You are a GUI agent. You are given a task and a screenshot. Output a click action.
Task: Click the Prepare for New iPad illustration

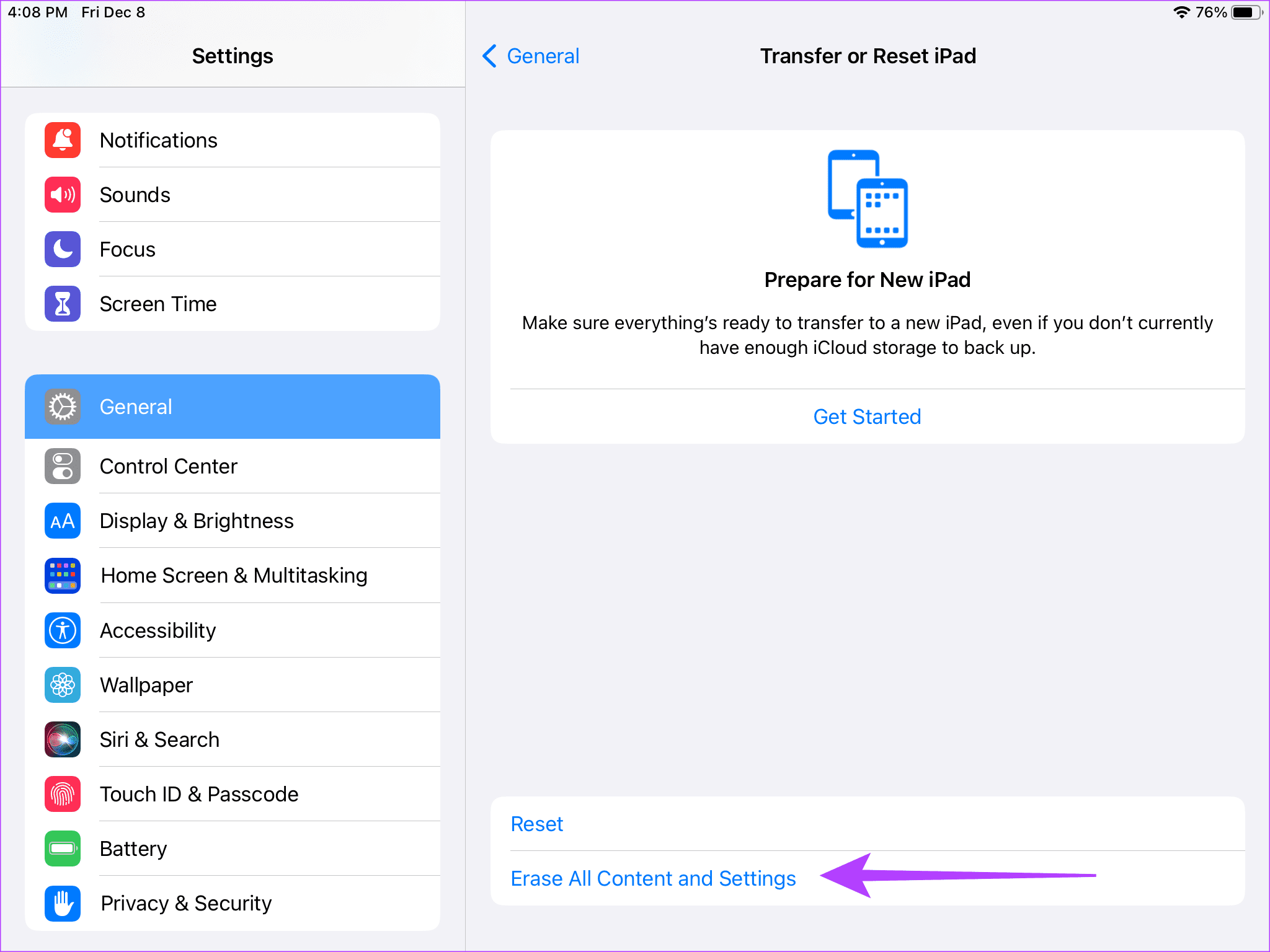(868, 199)
